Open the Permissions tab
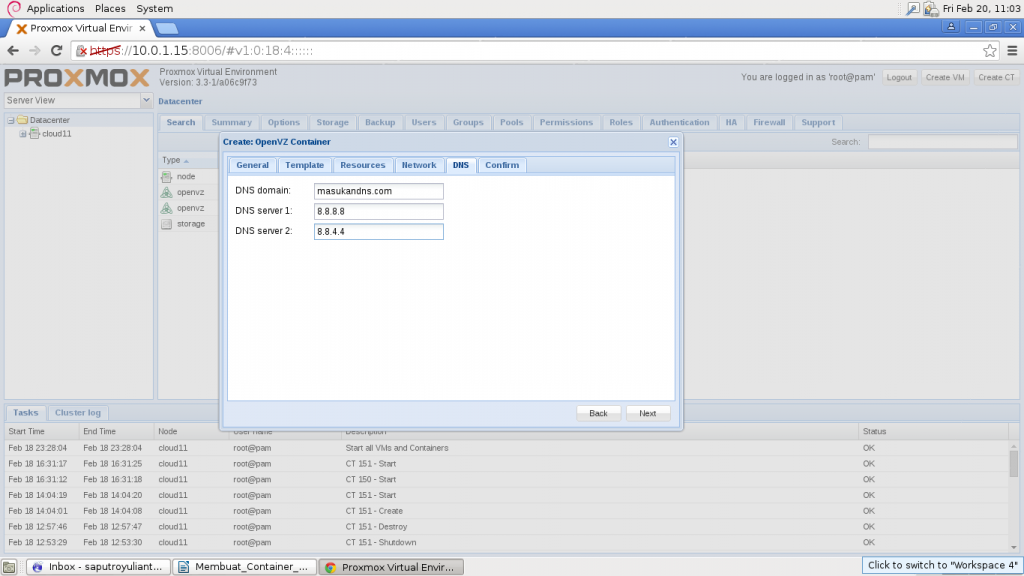Screen dimensions: 1024x576 566,123
